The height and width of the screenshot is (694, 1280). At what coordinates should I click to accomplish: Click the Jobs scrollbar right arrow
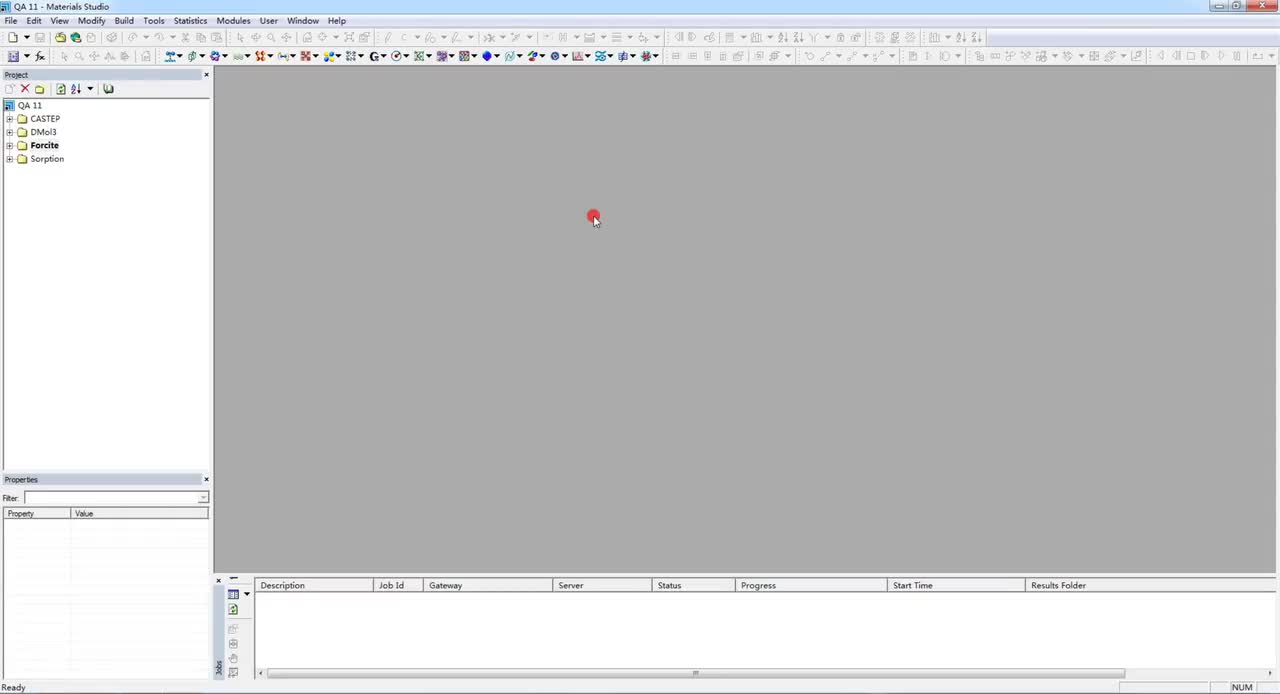coord(1270,673)
